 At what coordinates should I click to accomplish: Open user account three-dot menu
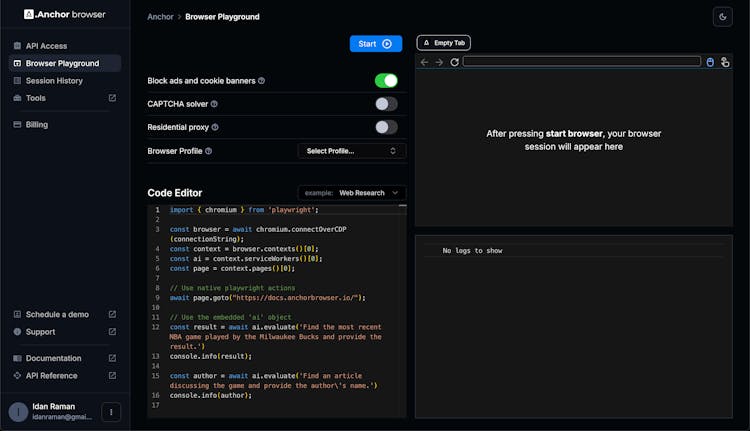(x=111, y=412)
